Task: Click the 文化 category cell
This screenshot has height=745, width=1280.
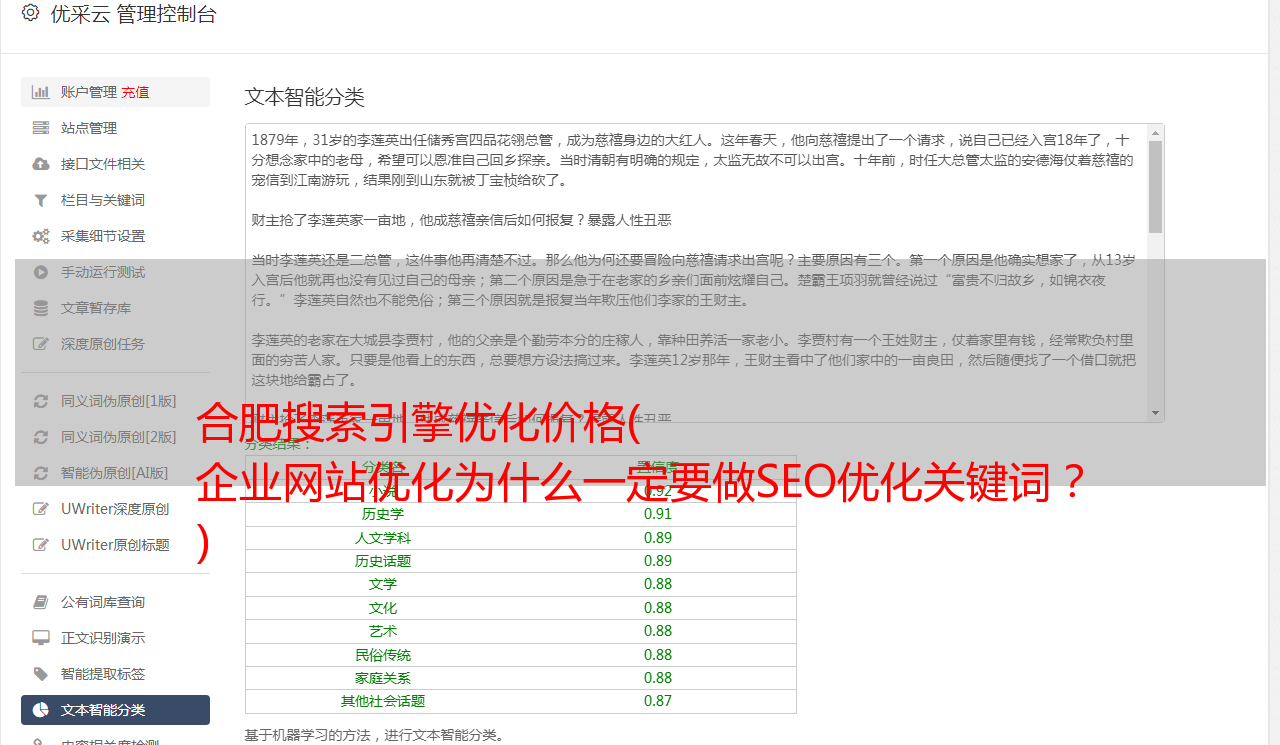Action: click(x=383, y=608)
